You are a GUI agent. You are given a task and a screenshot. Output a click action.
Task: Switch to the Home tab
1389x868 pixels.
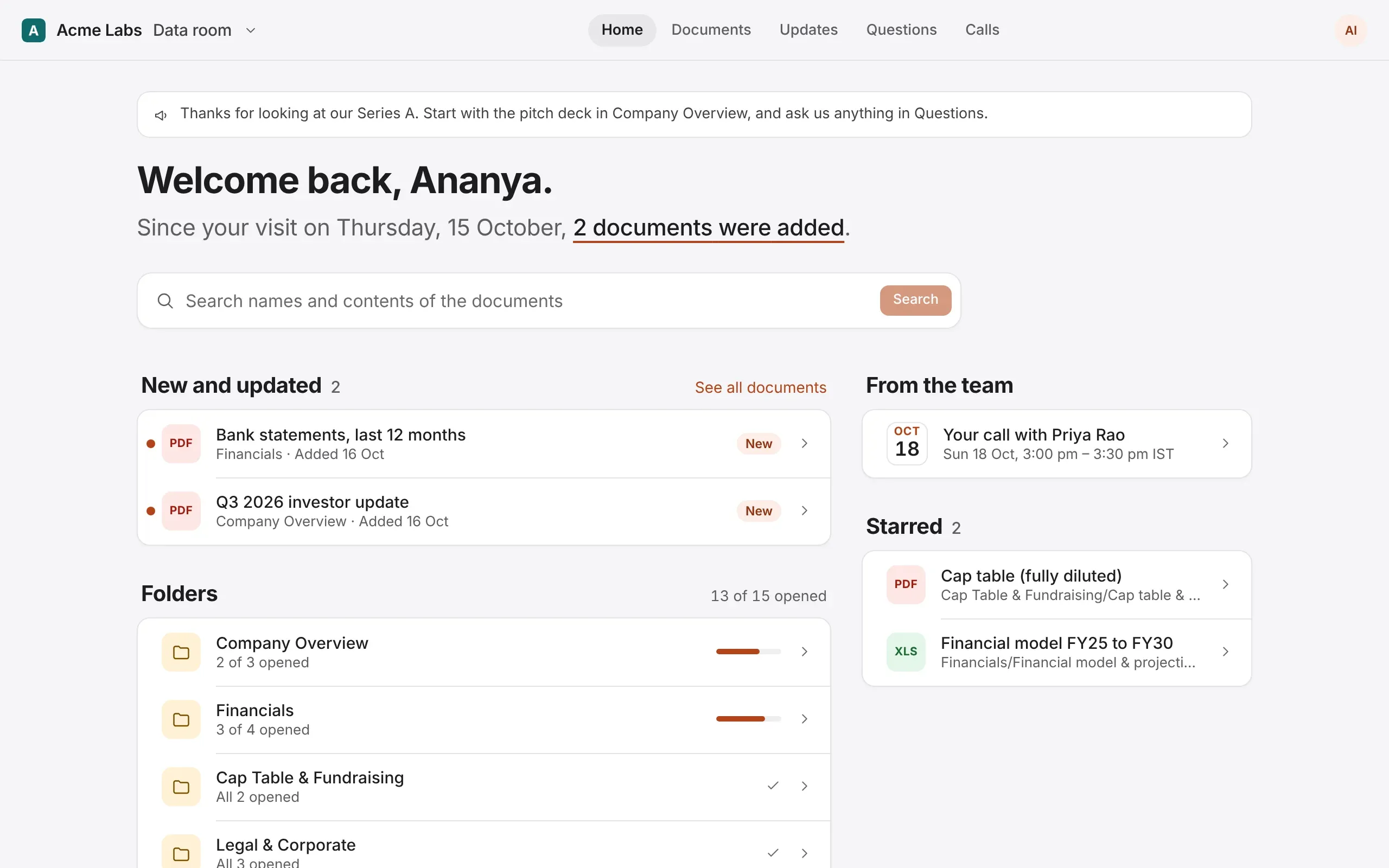[622, 30]
